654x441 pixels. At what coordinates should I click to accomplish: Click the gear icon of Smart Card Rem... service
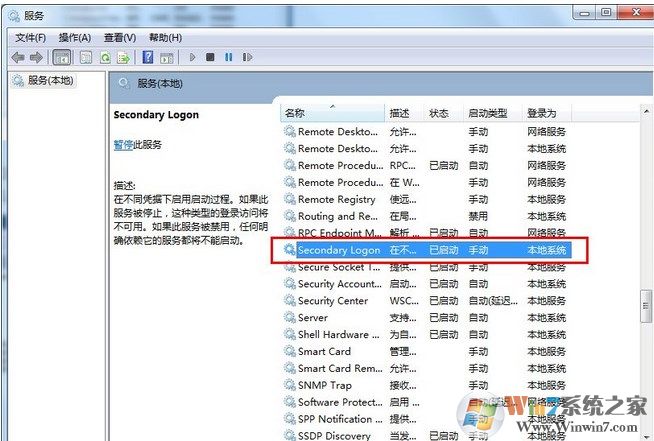[289, 368]
